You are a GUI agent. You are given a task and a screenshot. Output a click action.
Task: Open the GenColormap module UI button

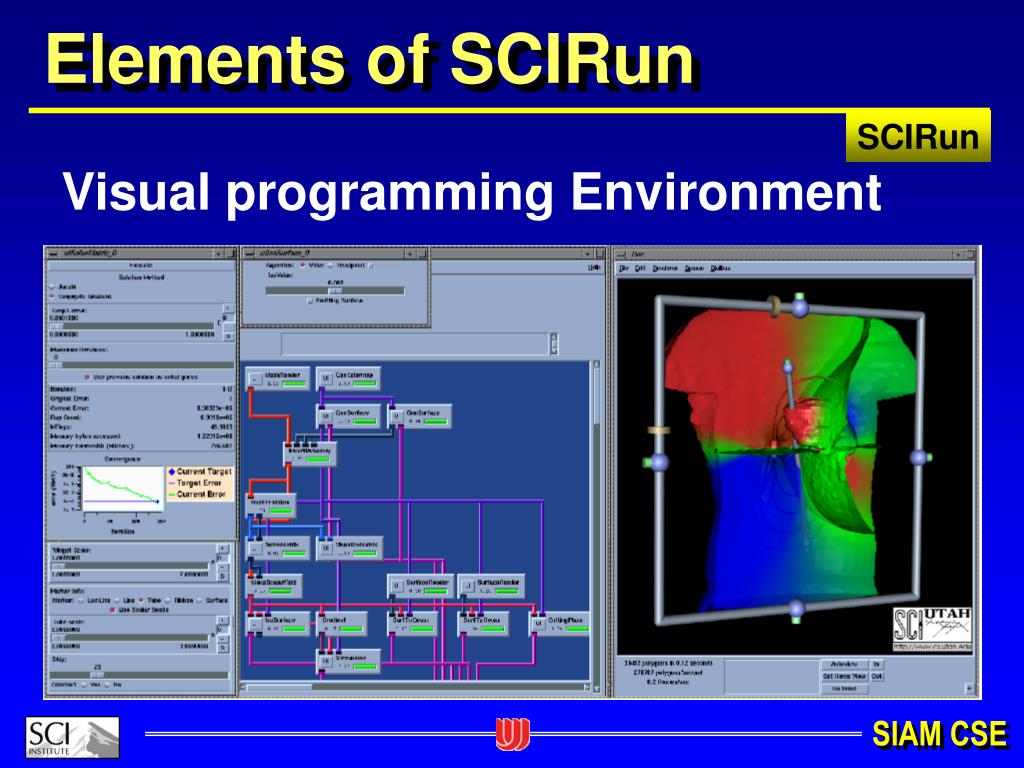coord(326,379)
